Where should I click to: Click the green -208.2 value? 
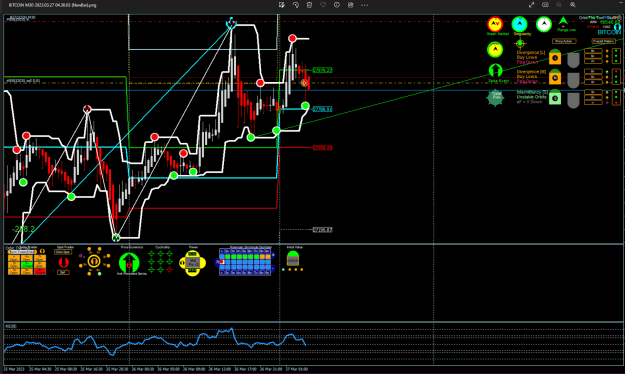23,229
